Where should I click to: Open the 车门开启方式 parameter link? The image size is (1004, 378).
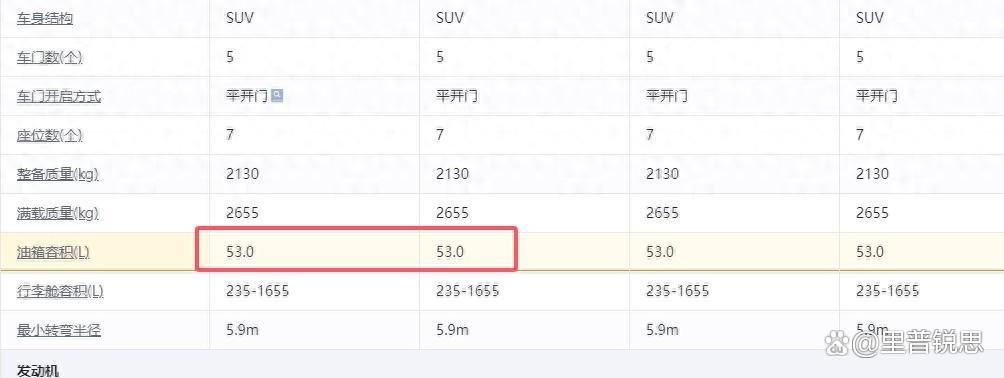(59, 96)
